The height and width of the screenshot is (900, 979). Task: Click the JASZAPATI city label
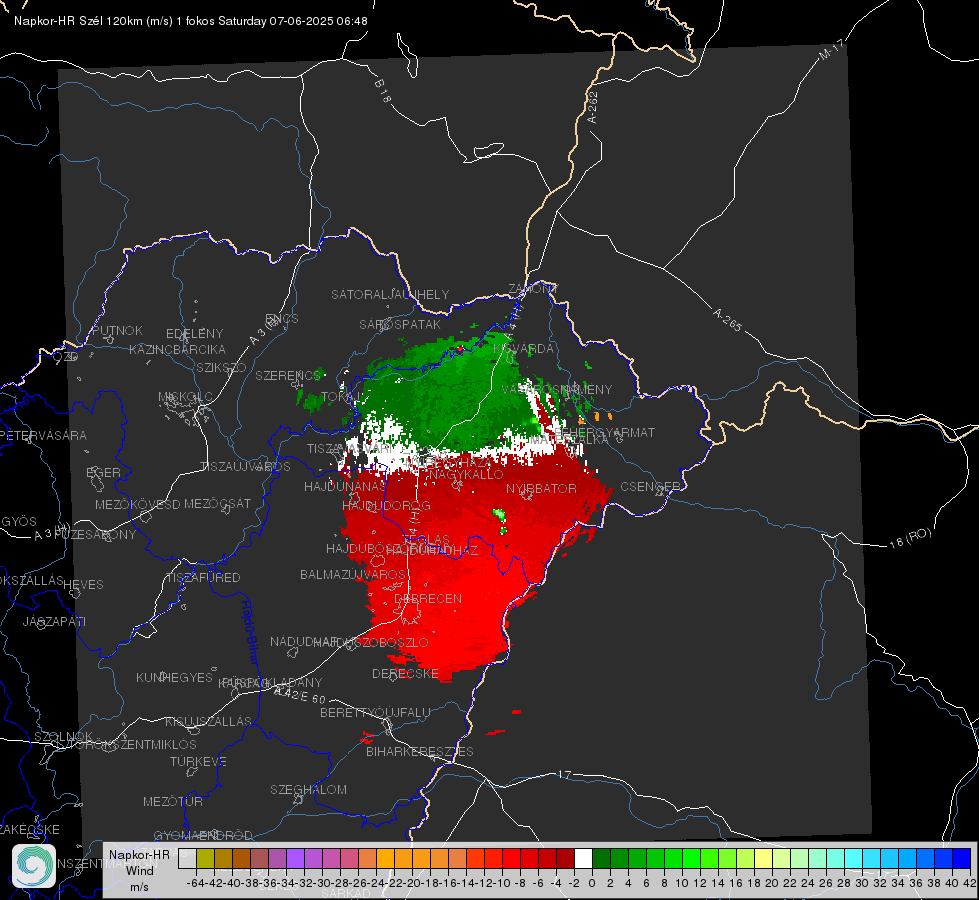[54, 621]
